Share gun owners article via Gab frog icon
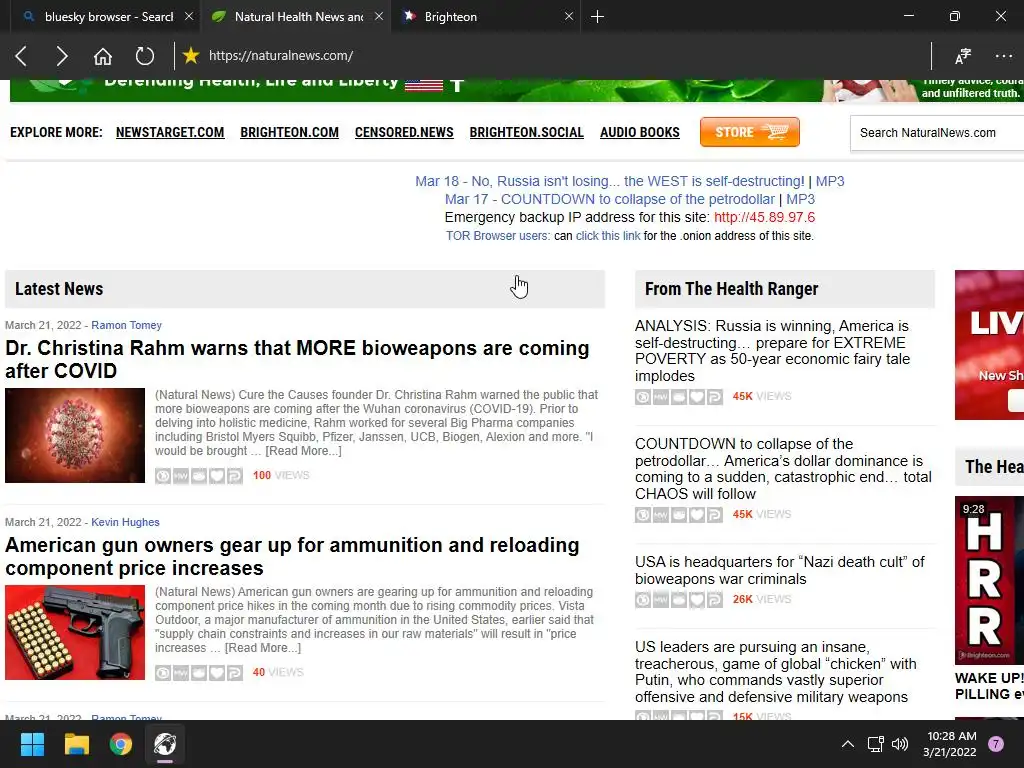1024x768 pixels. pyautogui.click(x=199, y=673)
